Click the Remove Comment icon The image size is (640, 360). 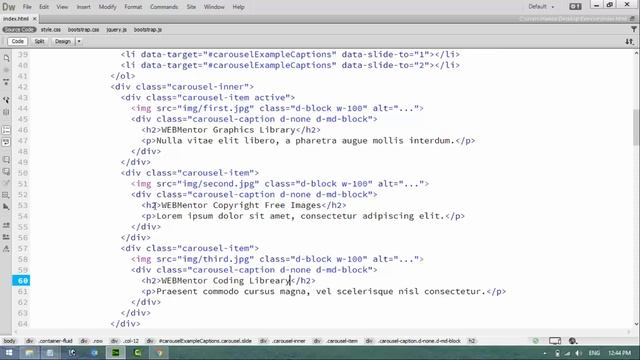coord(6,171)
